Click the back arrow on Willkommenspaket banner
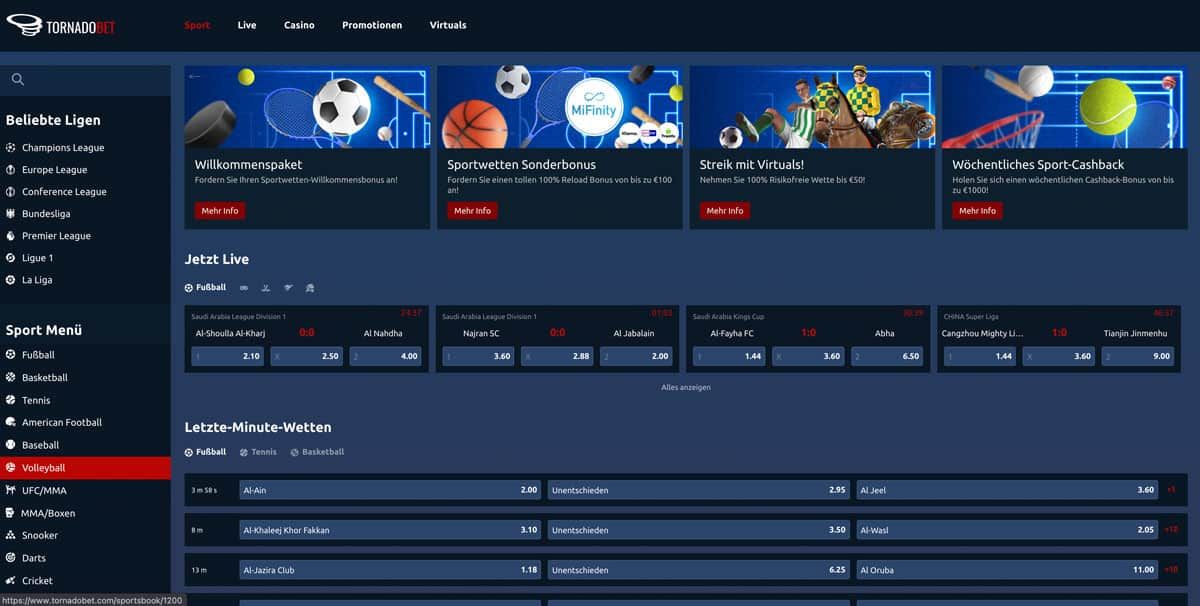 [x=195, y=77]
